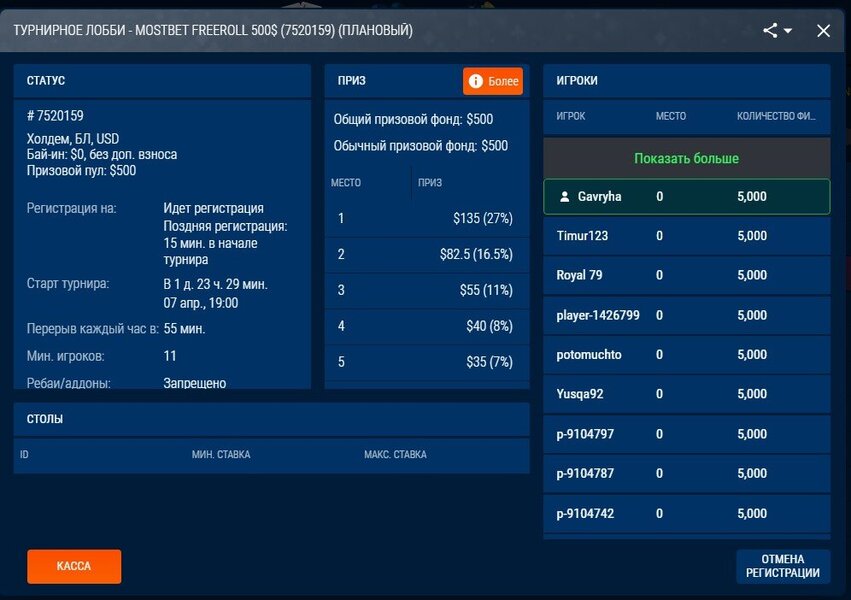Viewport: 851px width, 600px height.
Task: Click the share icon in title bar
Action: point(770,31)
